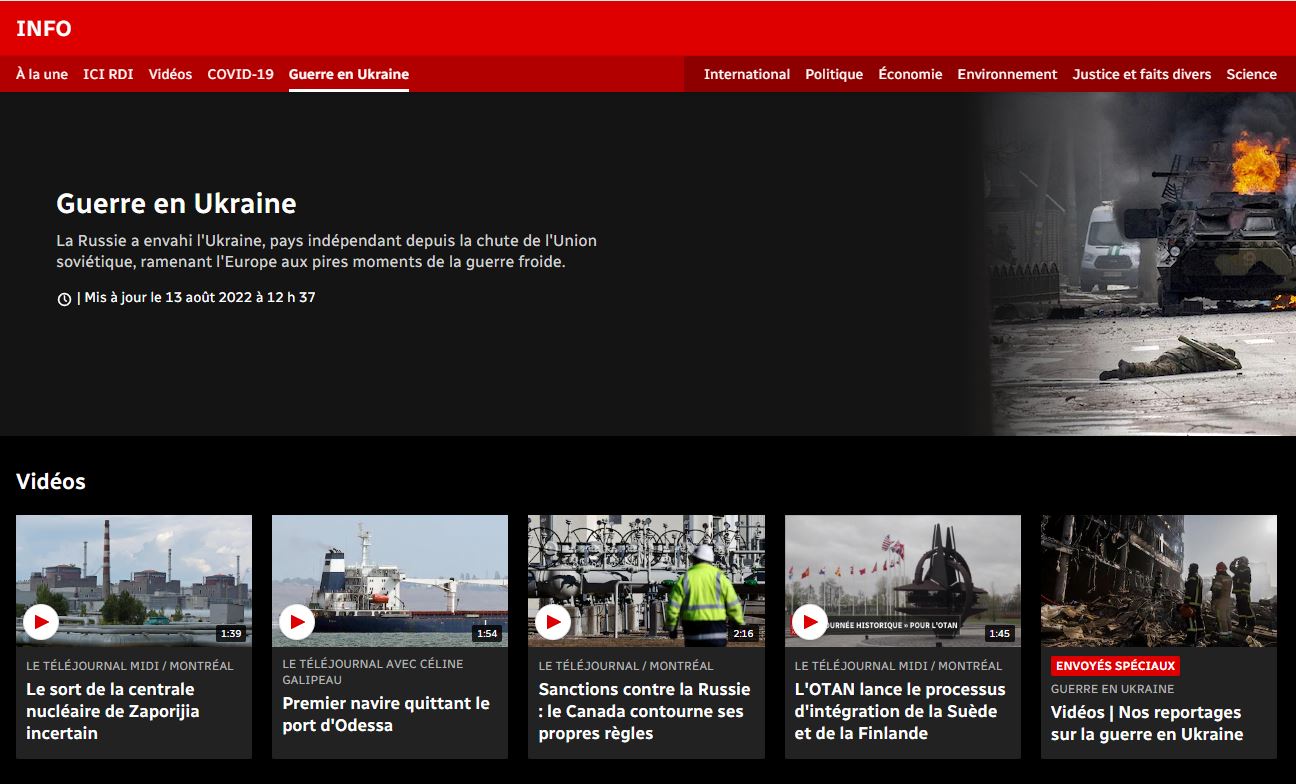Open the firefighters in ruins thumbnail
This screenshot has height=784, width=1296.
pyautogui.click(x=1159, y=581)
